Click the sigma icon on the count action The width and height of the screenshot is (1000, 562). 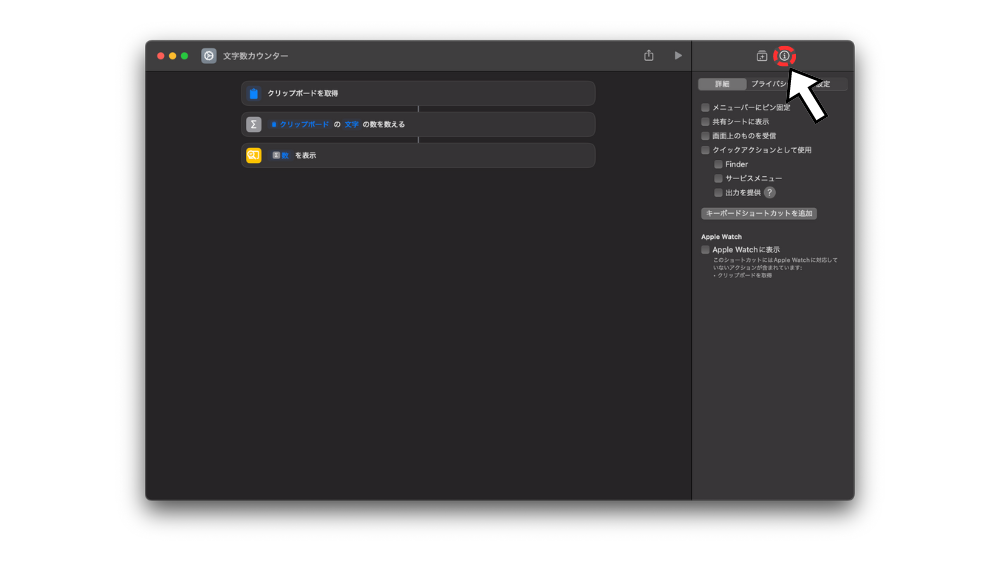[254, 124]
